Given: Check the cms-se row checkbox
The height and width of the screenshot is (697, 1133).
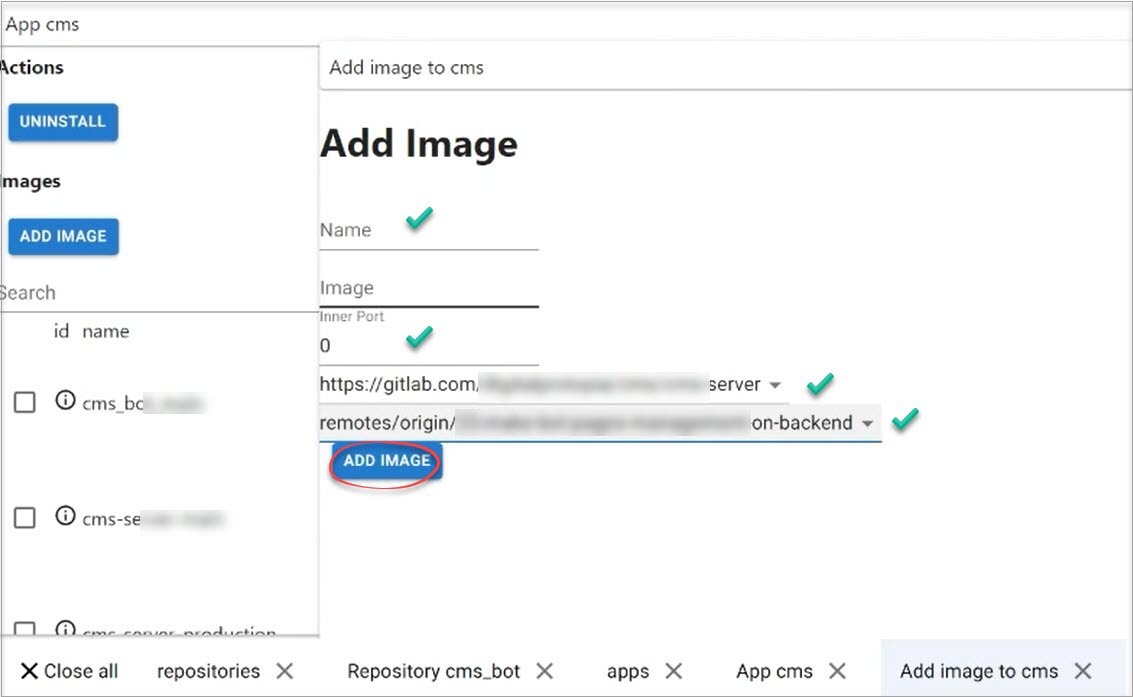Looking at the screenshot, I should pos(25,517).
